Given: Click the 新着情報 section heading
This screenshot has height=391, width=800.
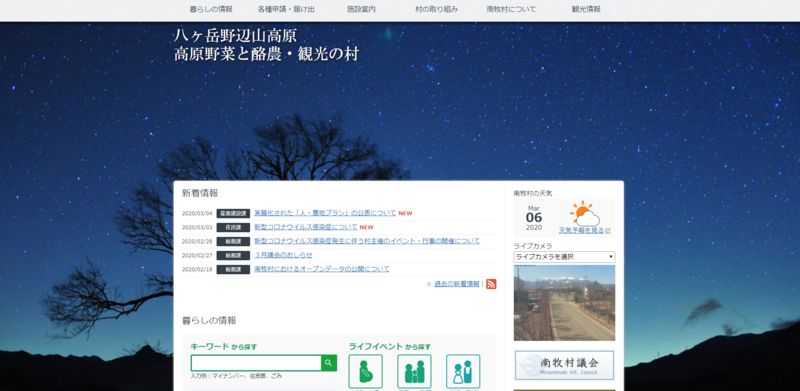Looking at the screenshot, I should 200,193.
